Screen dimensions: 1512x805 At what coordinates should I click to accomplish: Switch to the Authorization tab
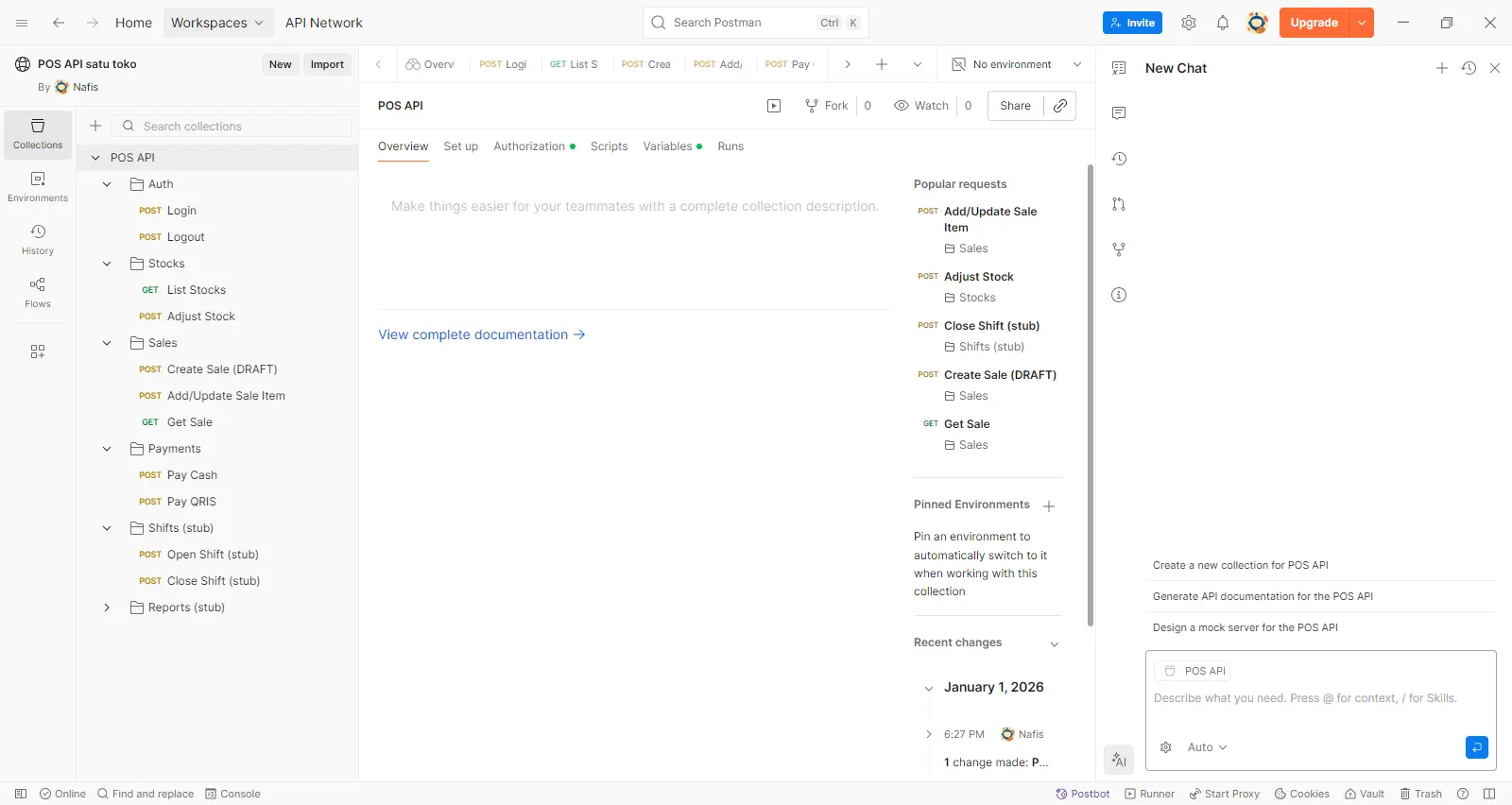pyautogui.click(x=534, y=146)
